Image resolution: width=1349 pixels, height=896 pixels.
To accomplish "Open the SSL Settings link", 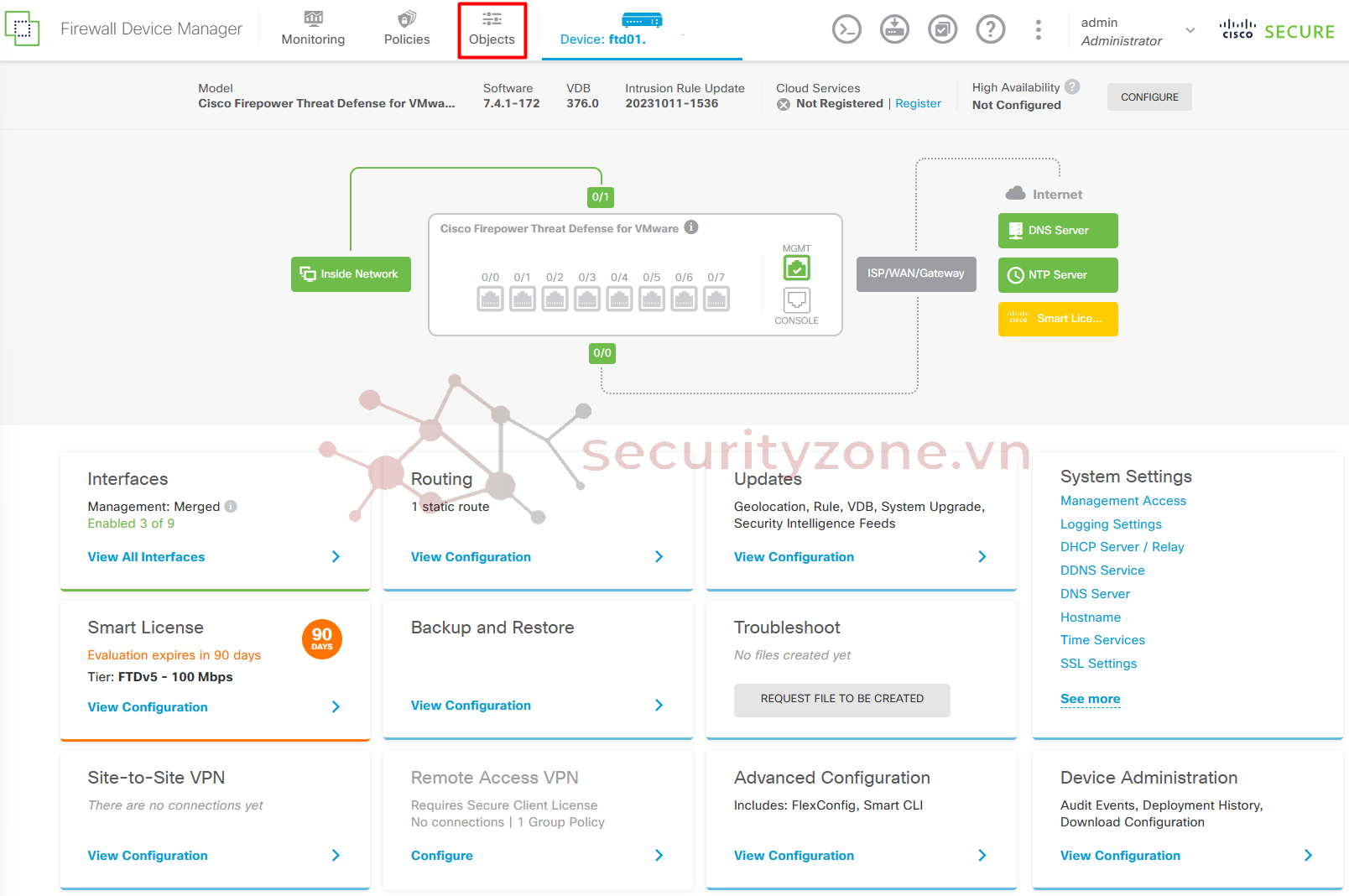I will coord(1098,663).
